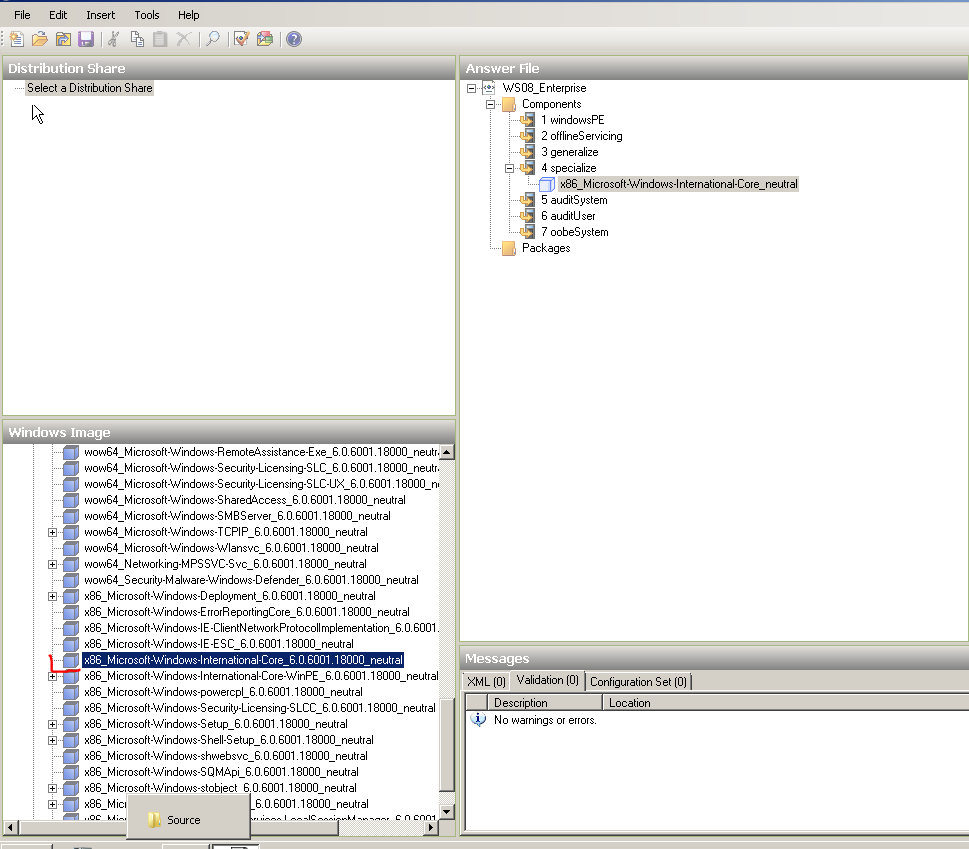The width and height of the screenshot is (969, 849).
Task: Click the Create Configuration Set toolbar icon
Action: (265, 40)
